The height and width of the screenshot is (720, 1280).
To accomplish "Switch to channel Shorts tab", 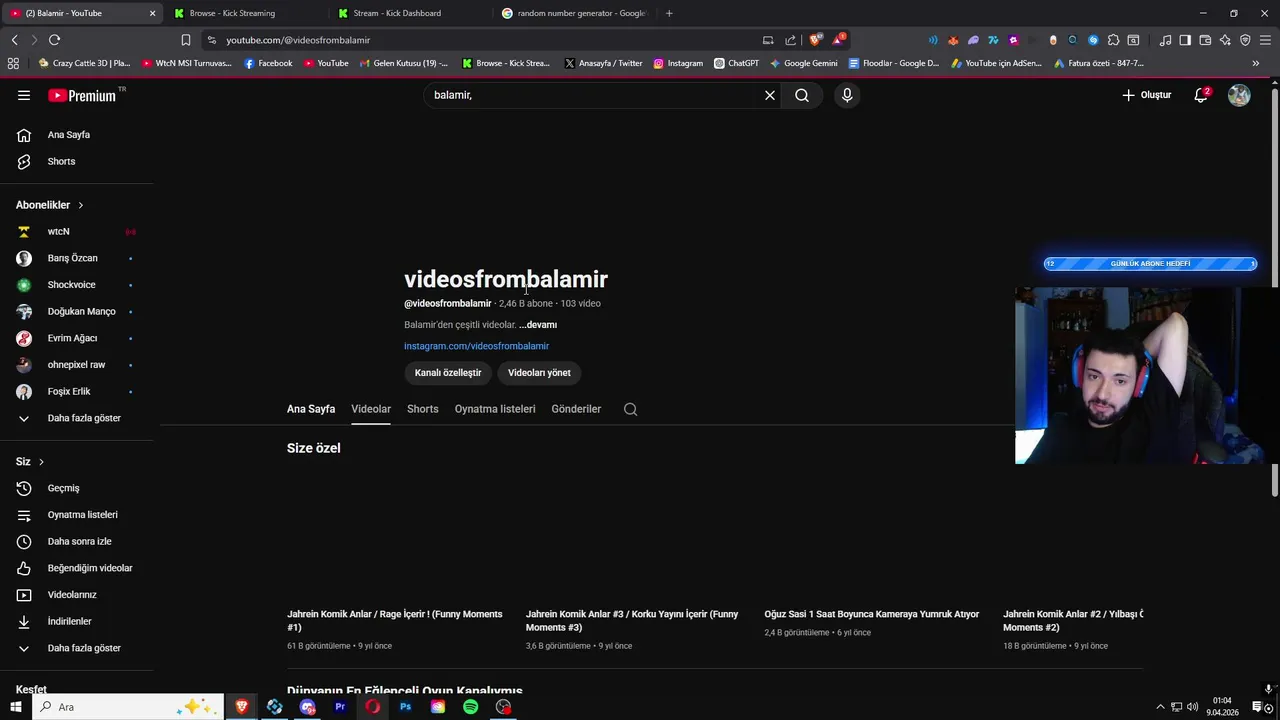I will 423,409.
